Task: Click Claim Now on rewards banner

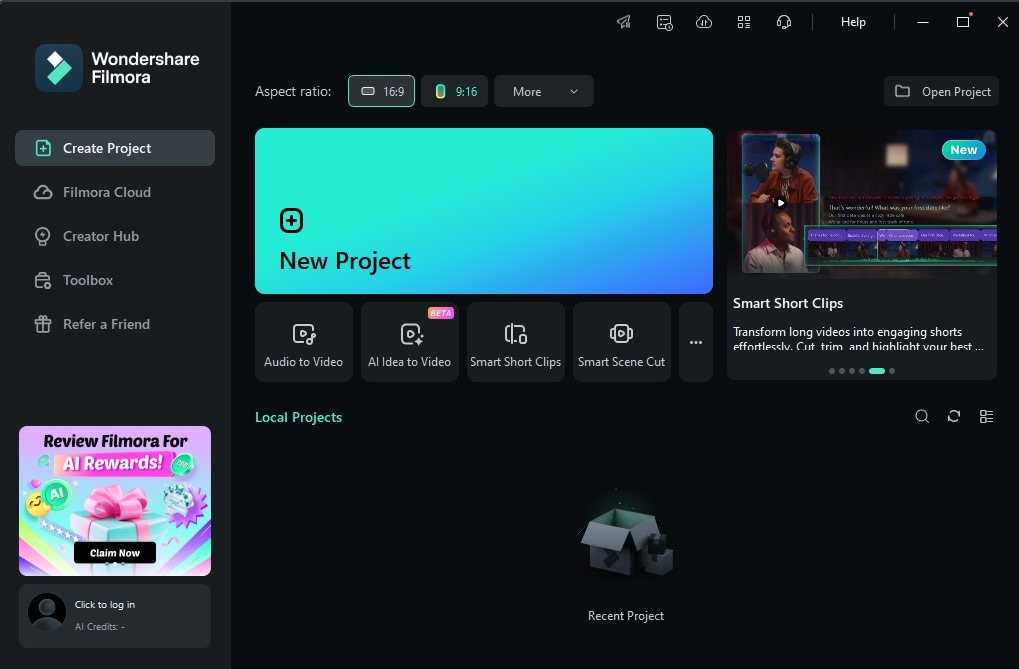Action: click(115, 553)
